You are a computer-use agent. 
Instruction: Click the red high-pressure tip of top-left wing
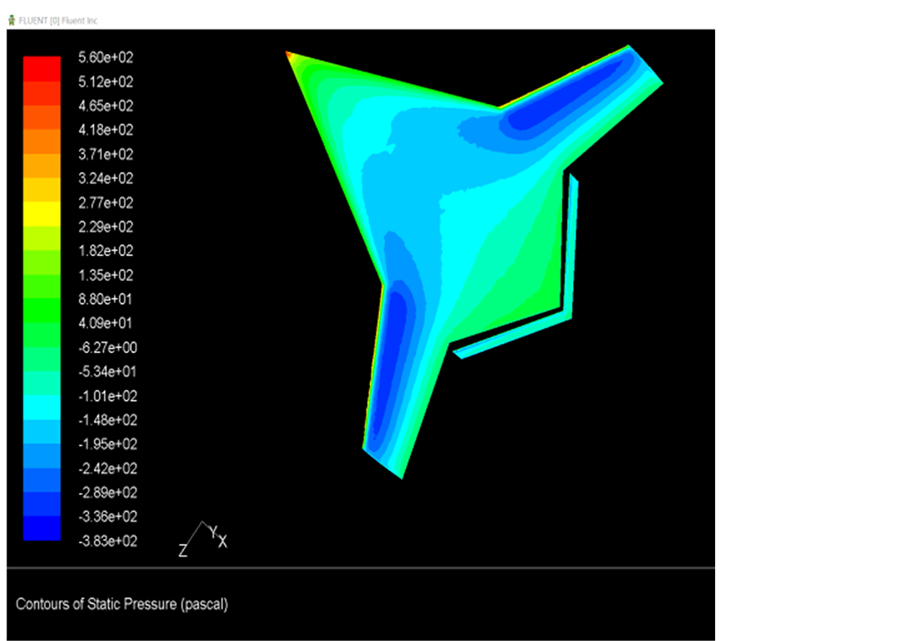(289, 54)
